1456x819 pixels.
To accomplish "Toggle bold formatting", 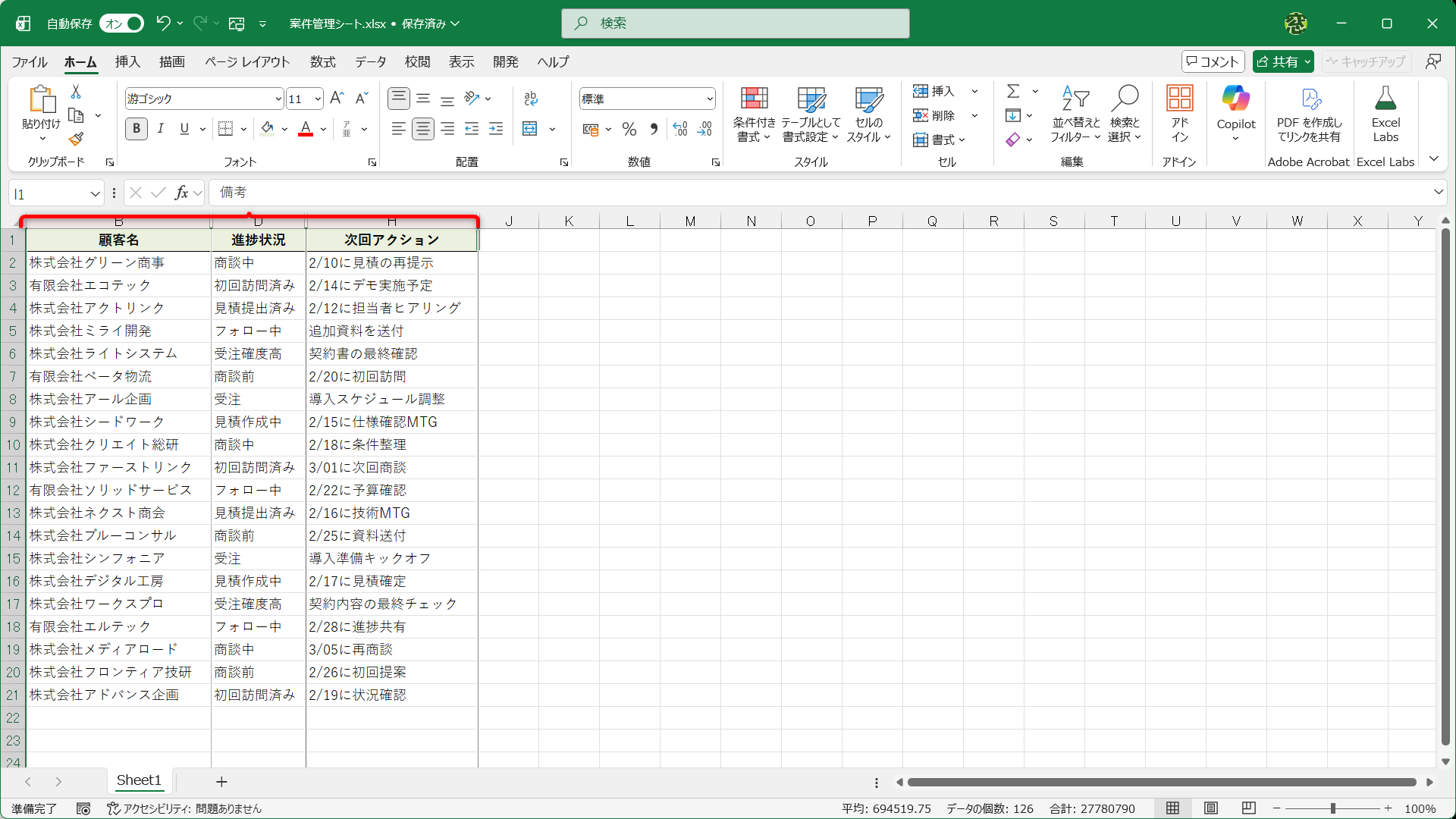I will click(x=136, y=129).
